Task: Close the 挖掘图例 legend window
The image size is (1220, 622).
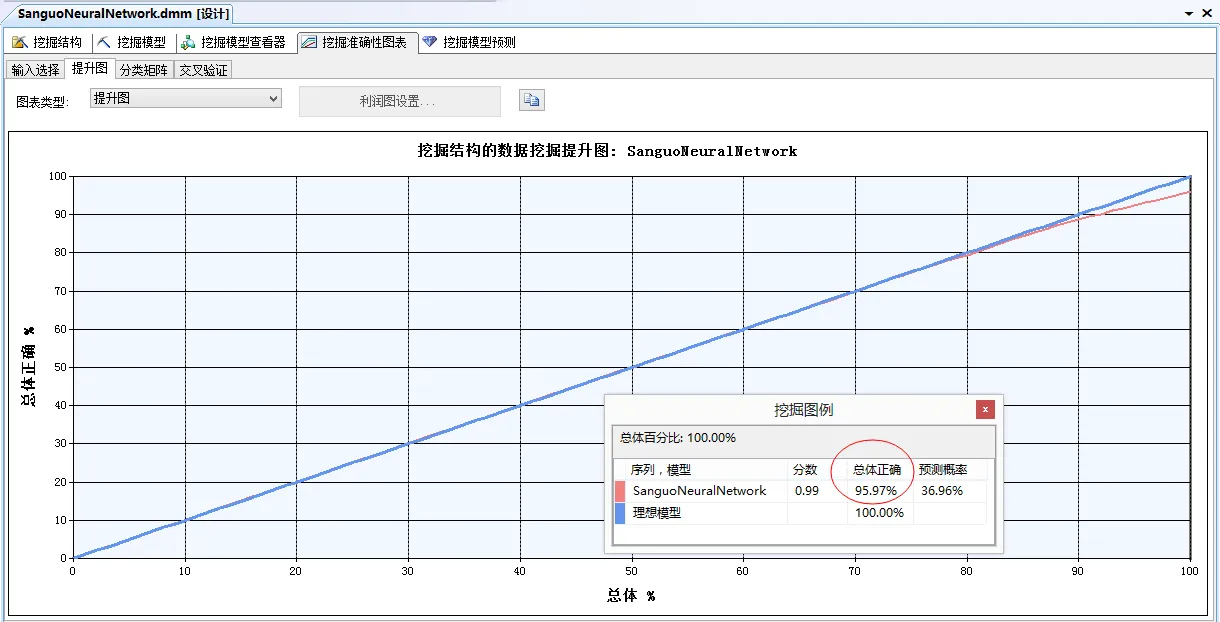Action: (x=985, y=409)
